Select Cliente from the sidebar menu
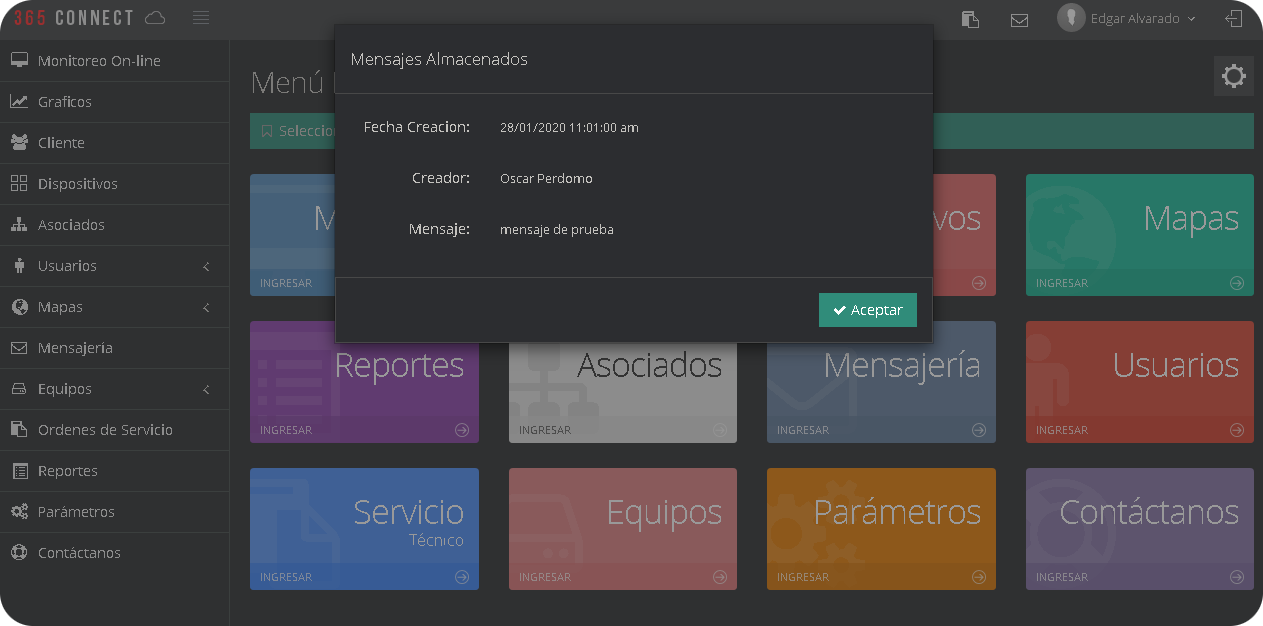 tap(60, 142)
